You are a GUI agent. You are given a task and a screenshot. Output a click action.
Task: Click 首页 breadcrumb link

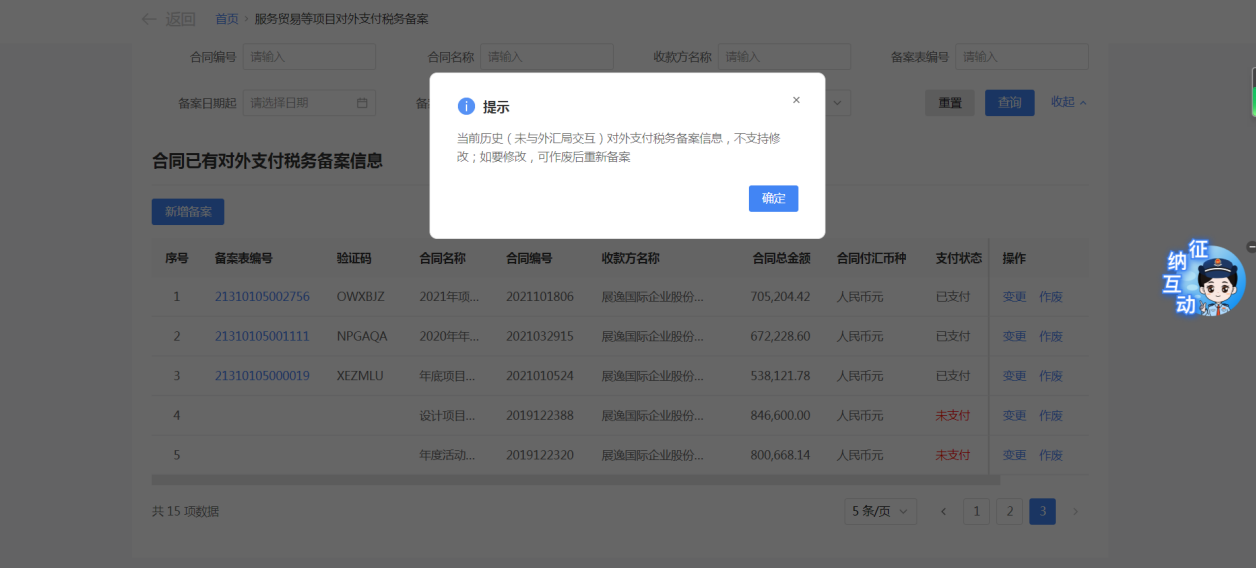pos(227,19)
